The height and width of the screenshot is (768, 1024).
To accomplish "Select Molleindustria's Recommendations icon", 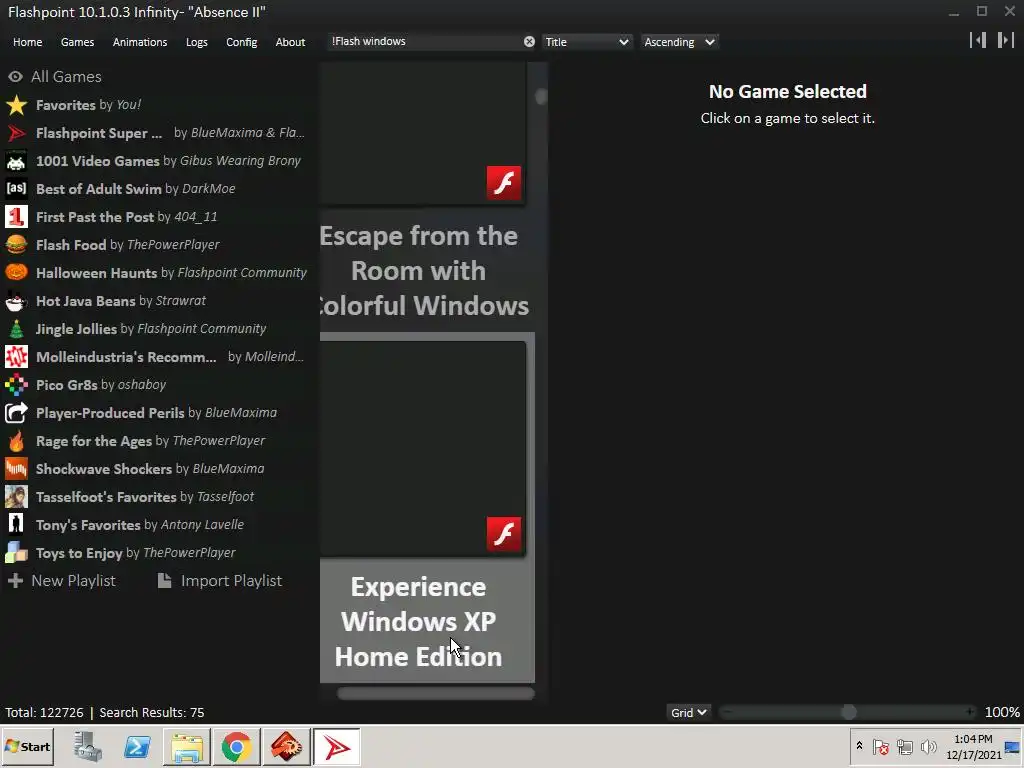I will 16,357.
